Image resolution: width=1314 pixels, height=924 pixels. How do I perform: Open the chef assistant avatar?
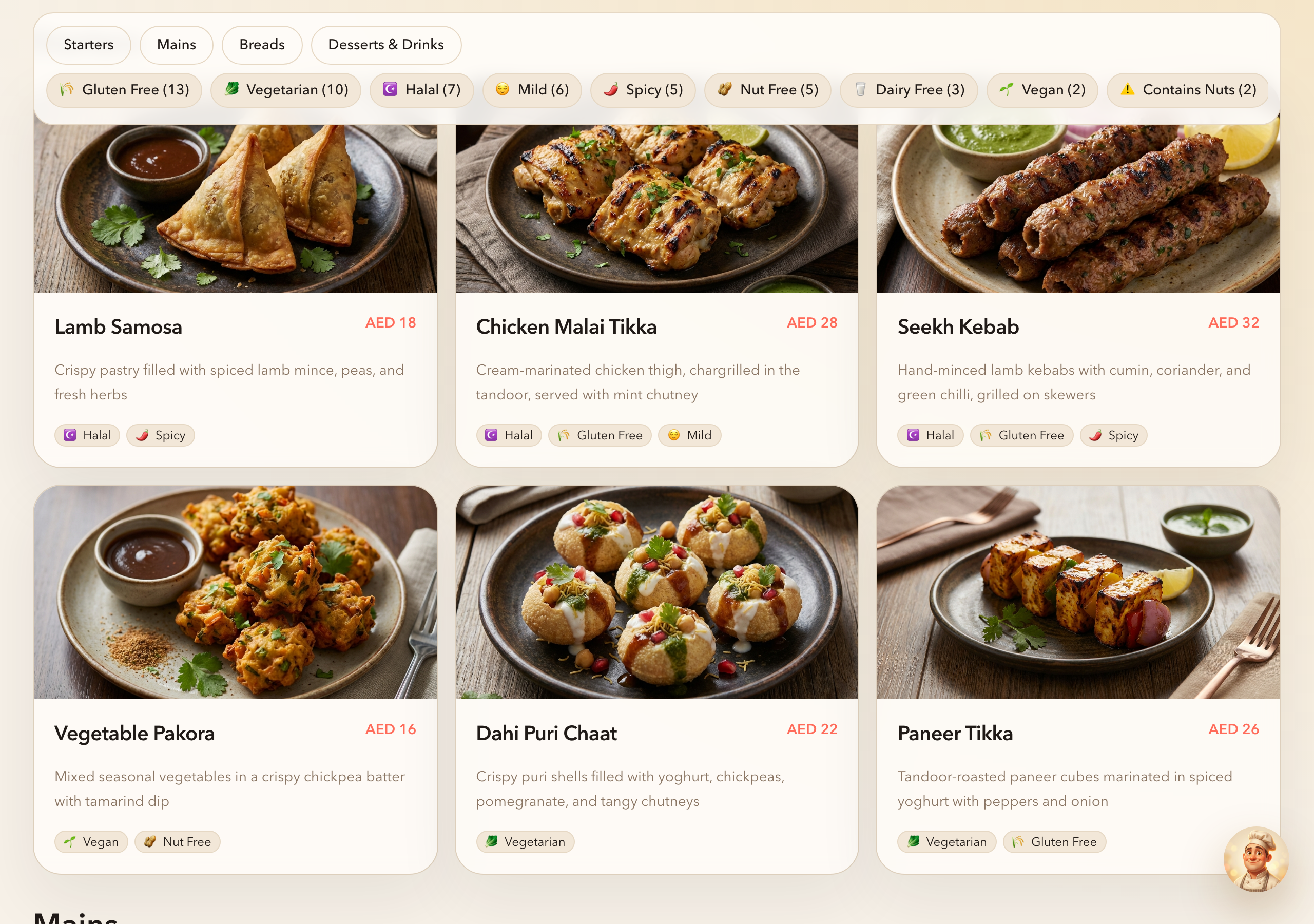[1255, 858]
